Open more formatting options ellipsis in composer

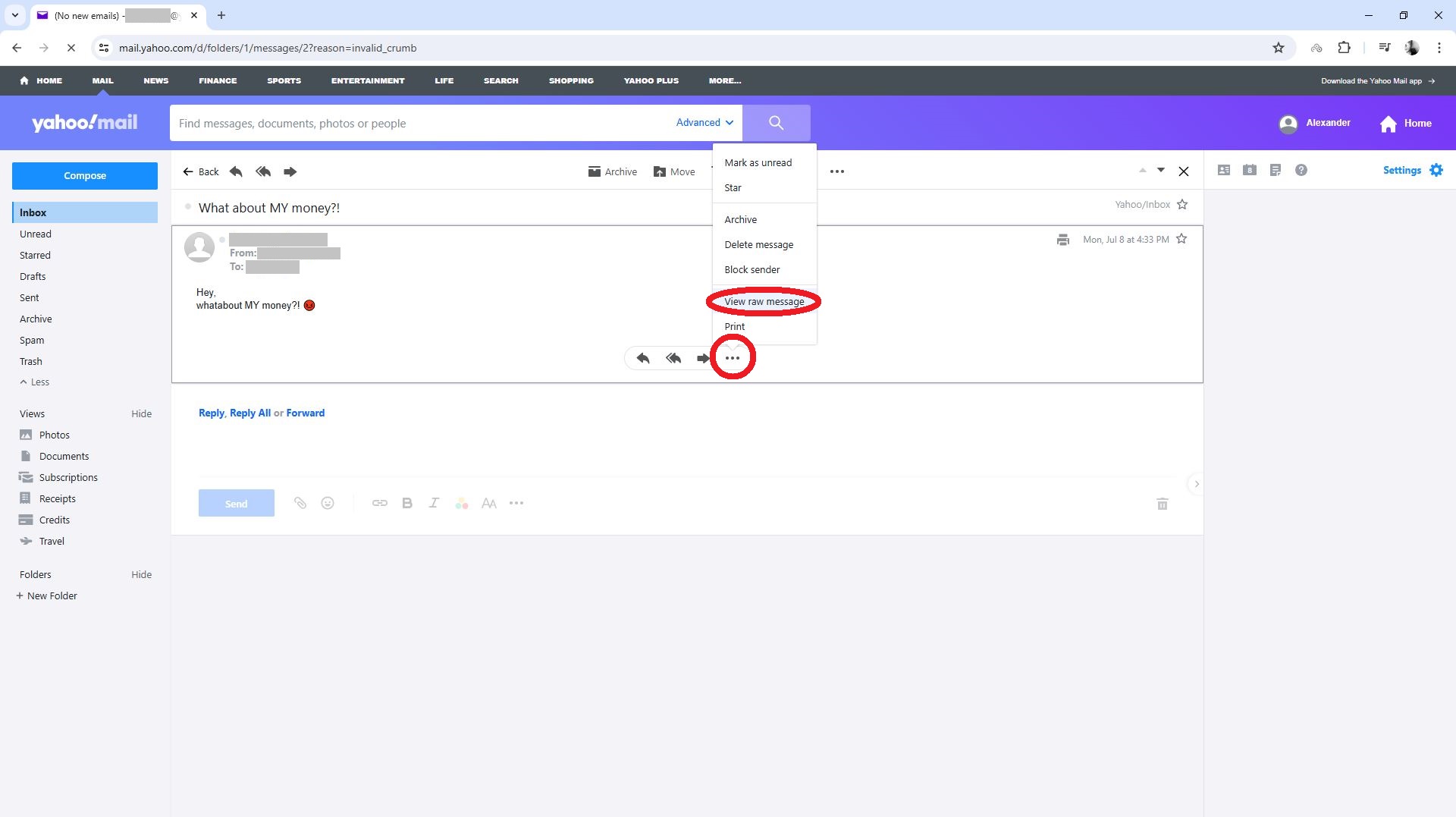(516, 503)
